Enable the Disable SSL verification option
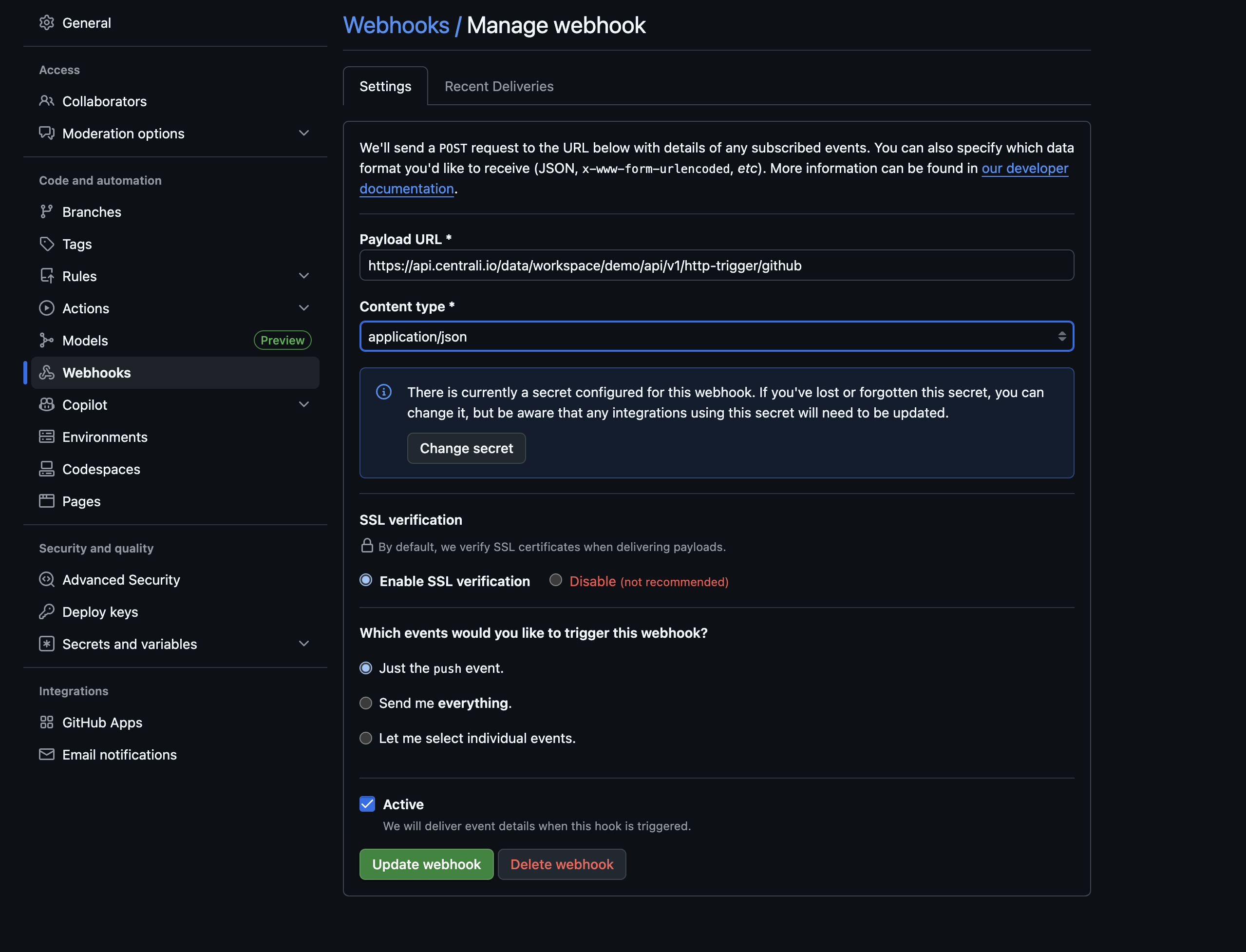The width and height of the screenshot is (1246, 952). 555,581
